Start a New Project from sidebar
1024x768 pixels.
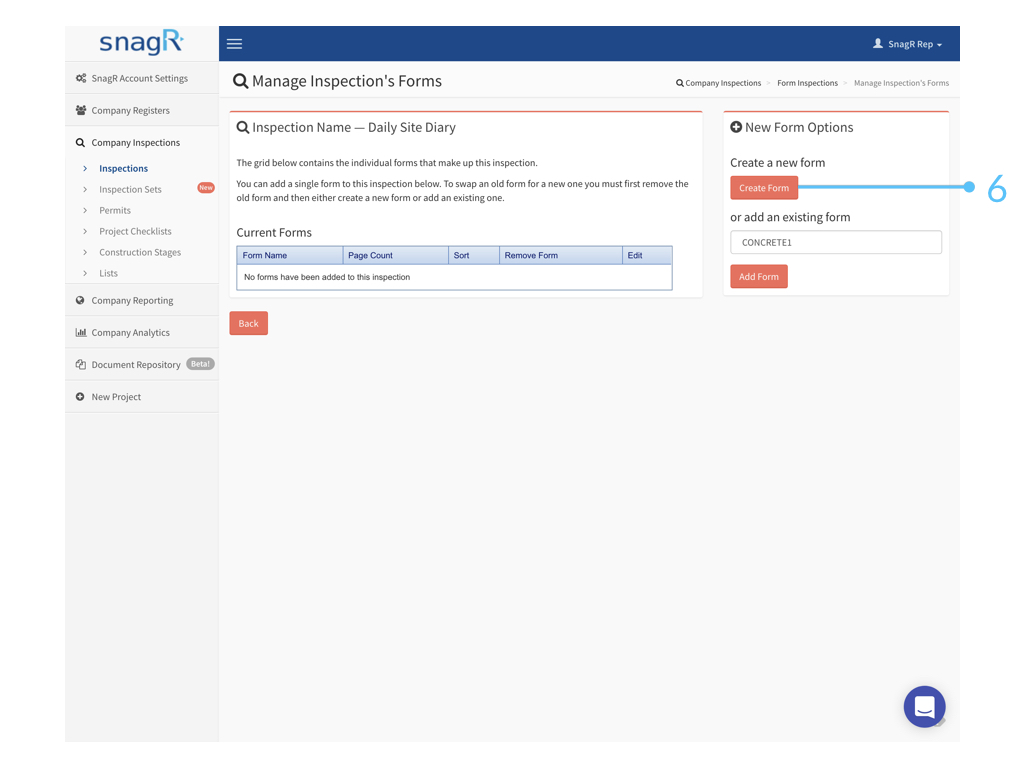(x=118, y=396)
